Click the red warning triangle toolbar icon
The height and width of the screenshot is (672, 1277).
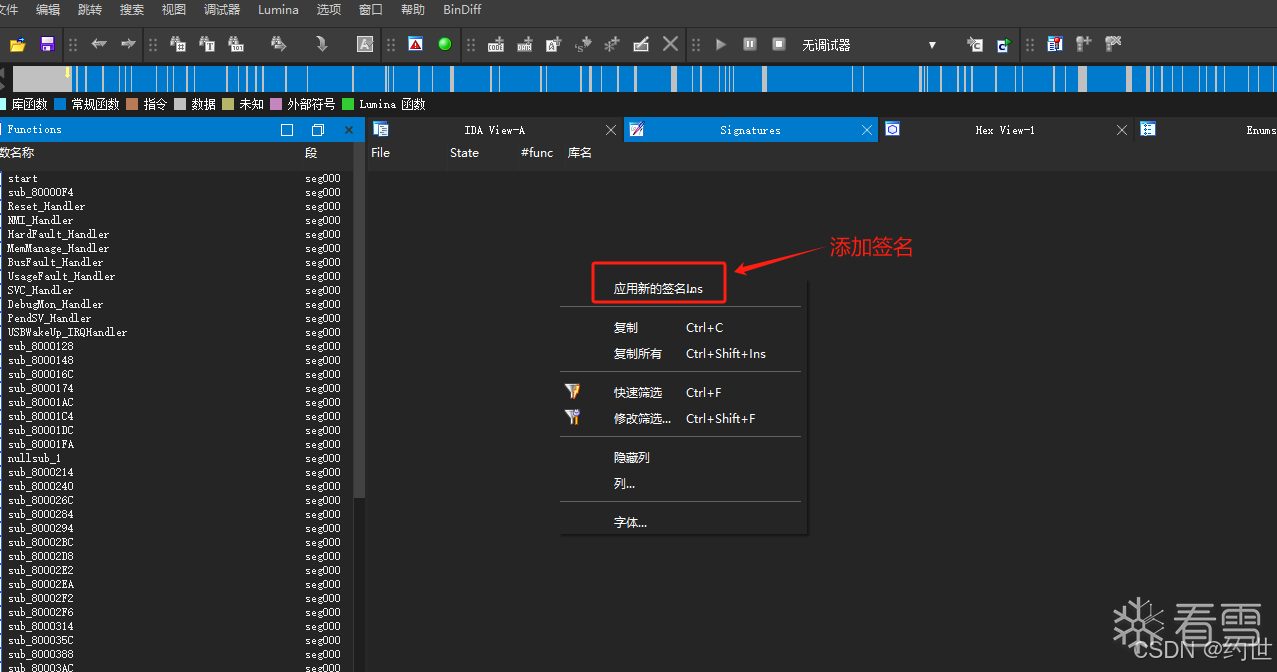[415, 44]
